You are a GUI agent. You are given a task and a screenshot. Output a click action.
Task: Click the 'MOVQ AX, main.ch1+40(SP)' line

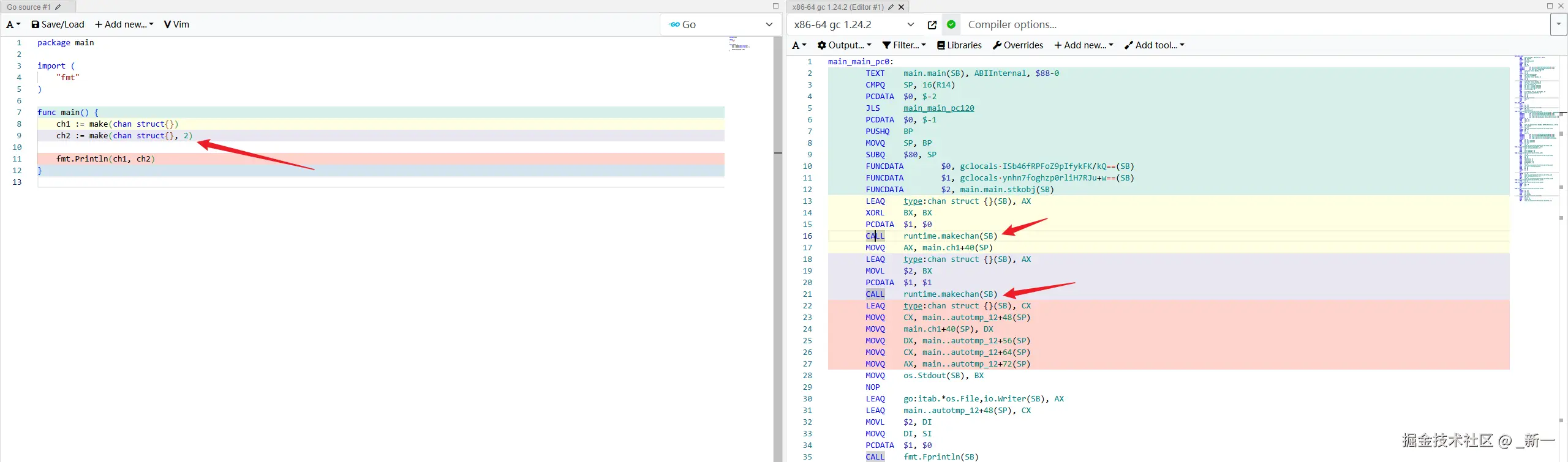coord(929,248)
